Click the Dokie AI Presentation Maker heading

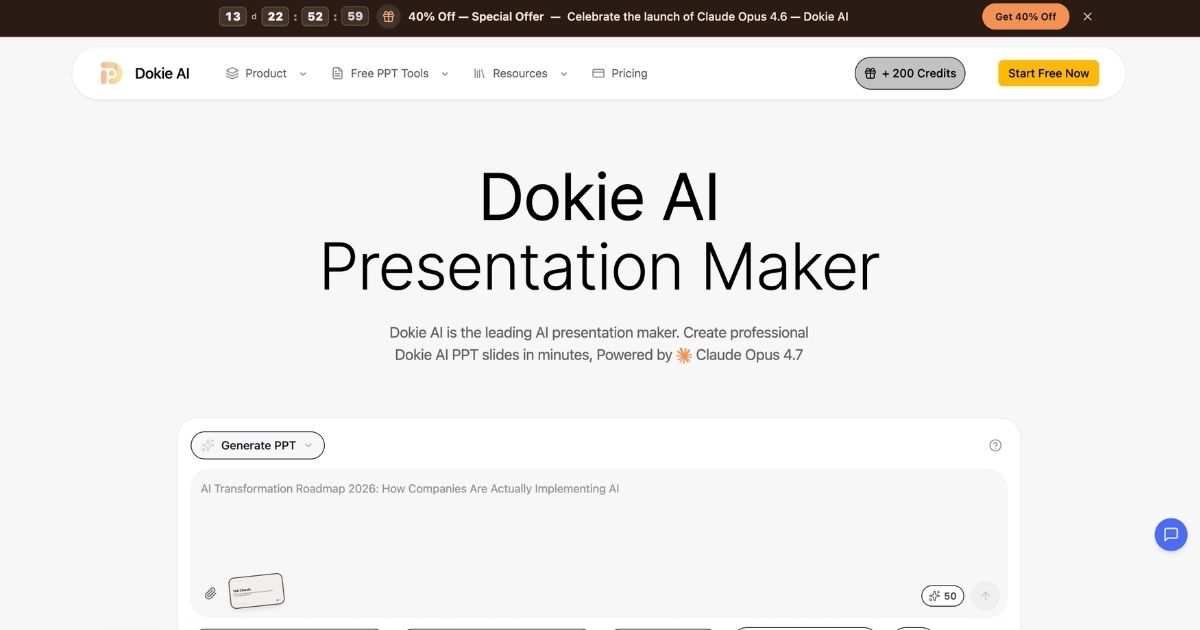click(599, 231)
